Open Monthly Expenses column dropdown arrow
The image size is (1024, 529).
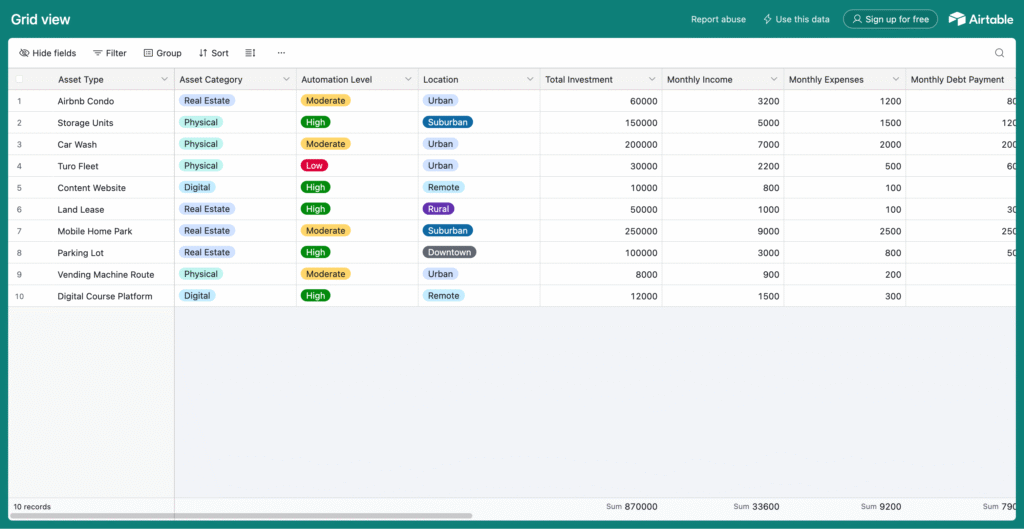point(896,79)
